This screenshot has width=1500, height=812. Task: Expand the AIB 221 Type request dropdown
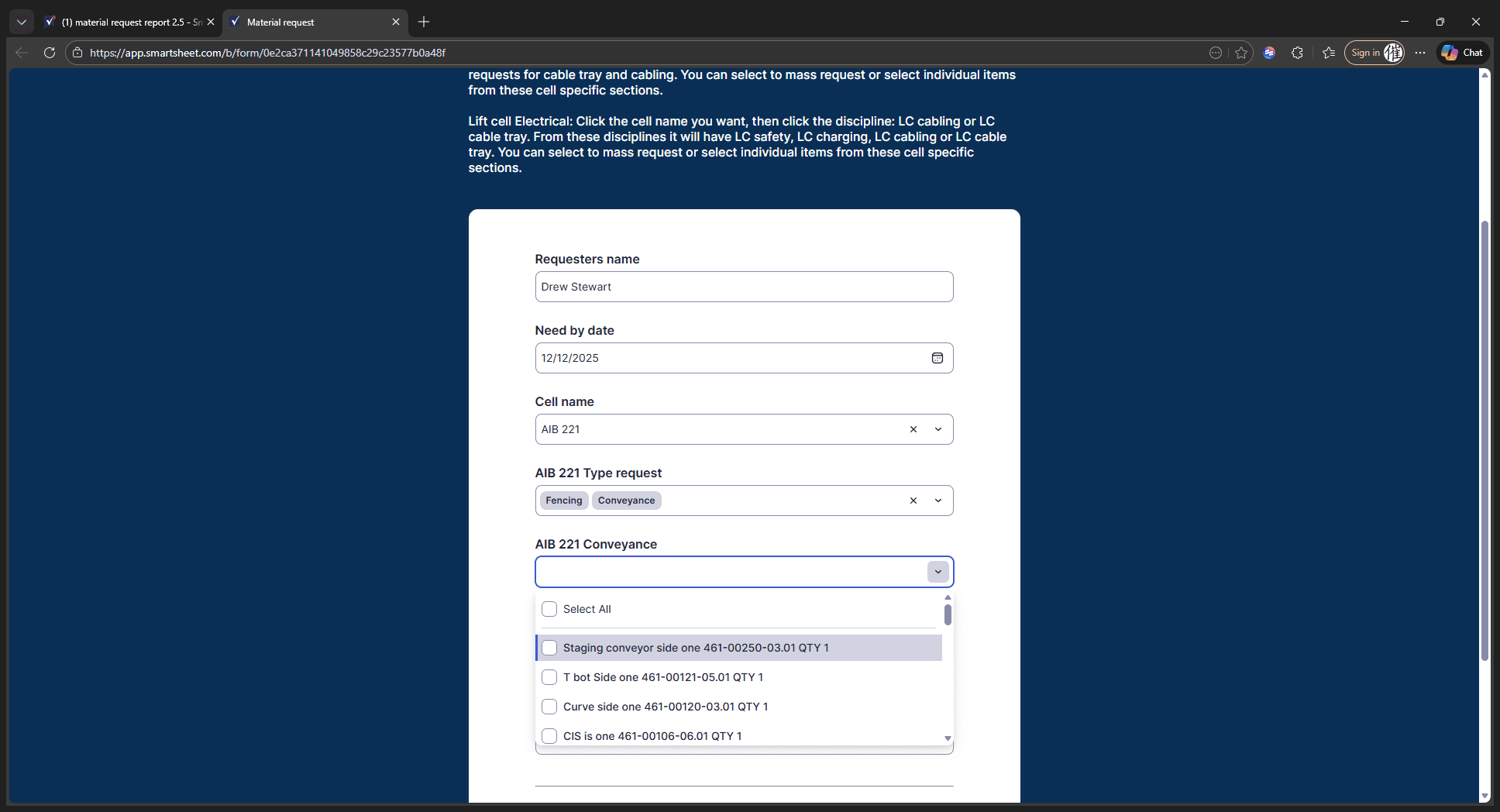(938, 501)
